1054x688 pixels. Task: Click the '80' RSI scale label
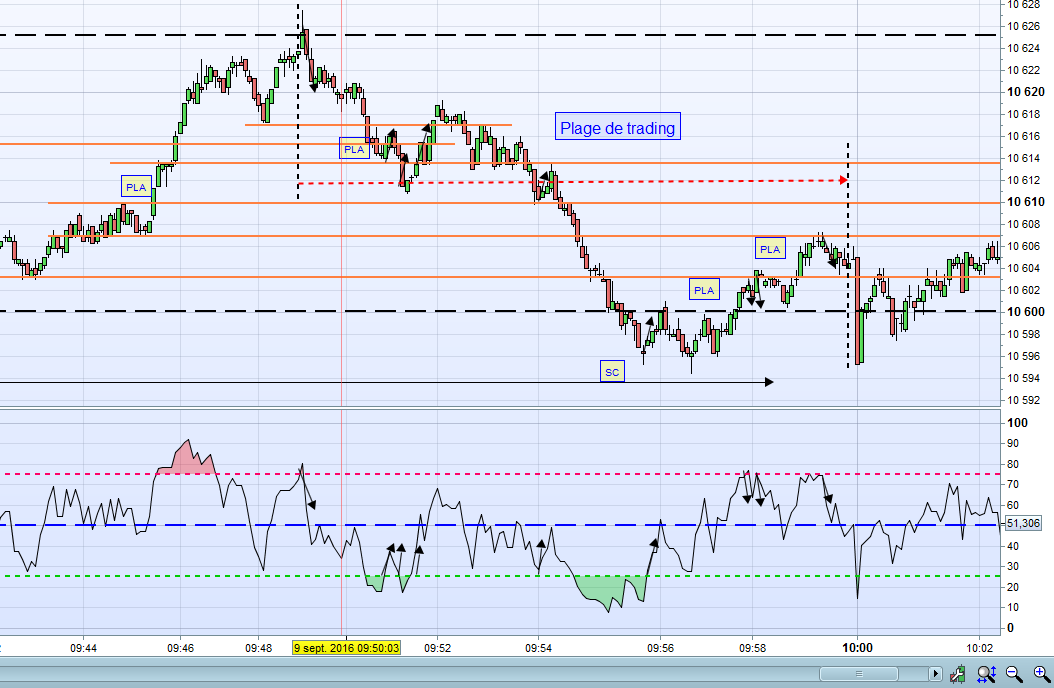tap(1012, 464)
